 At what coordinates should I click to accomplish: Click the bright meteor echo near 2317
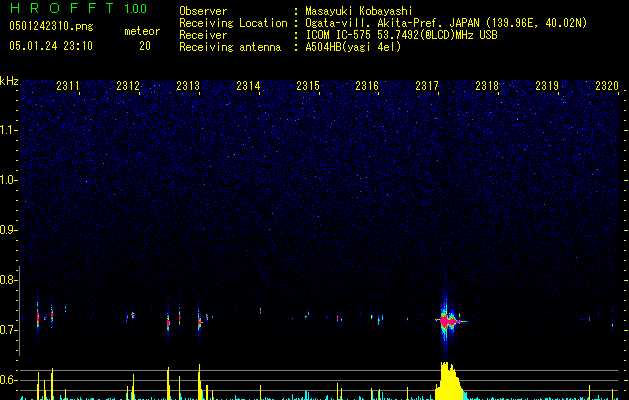click(x=447, y=320)
